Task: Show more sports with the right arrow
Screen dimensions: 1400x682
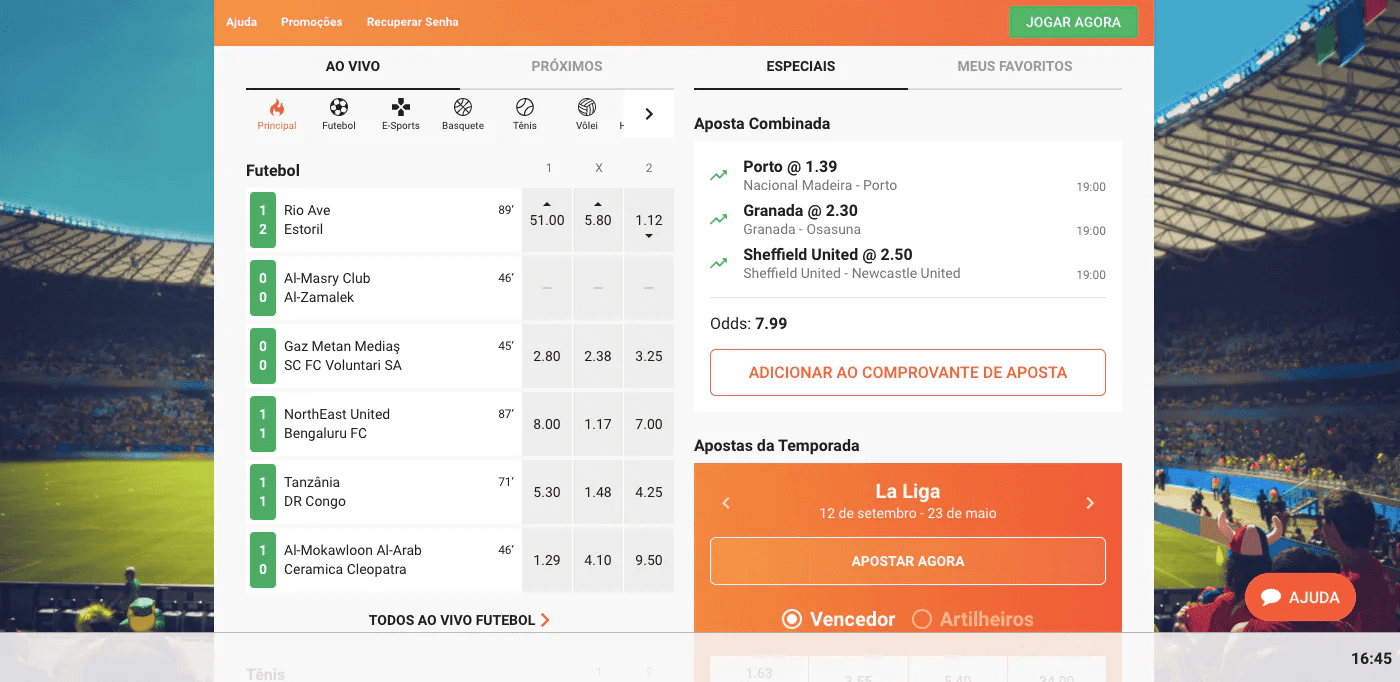Action: [x=649, y=114]
